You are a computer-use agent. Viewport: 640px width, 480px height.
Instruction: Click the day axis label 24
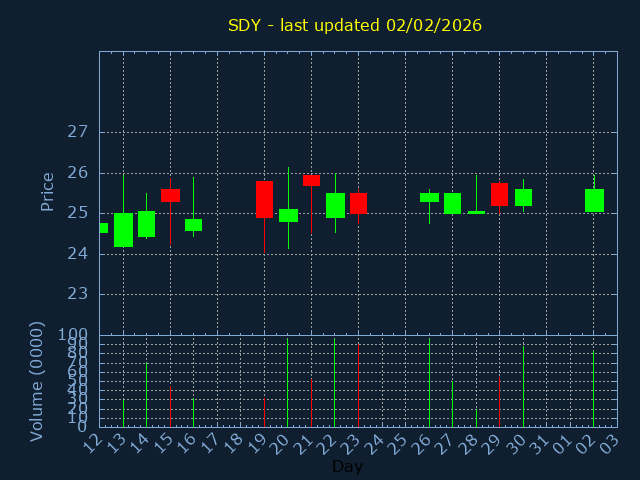click(x=375, y=444)
